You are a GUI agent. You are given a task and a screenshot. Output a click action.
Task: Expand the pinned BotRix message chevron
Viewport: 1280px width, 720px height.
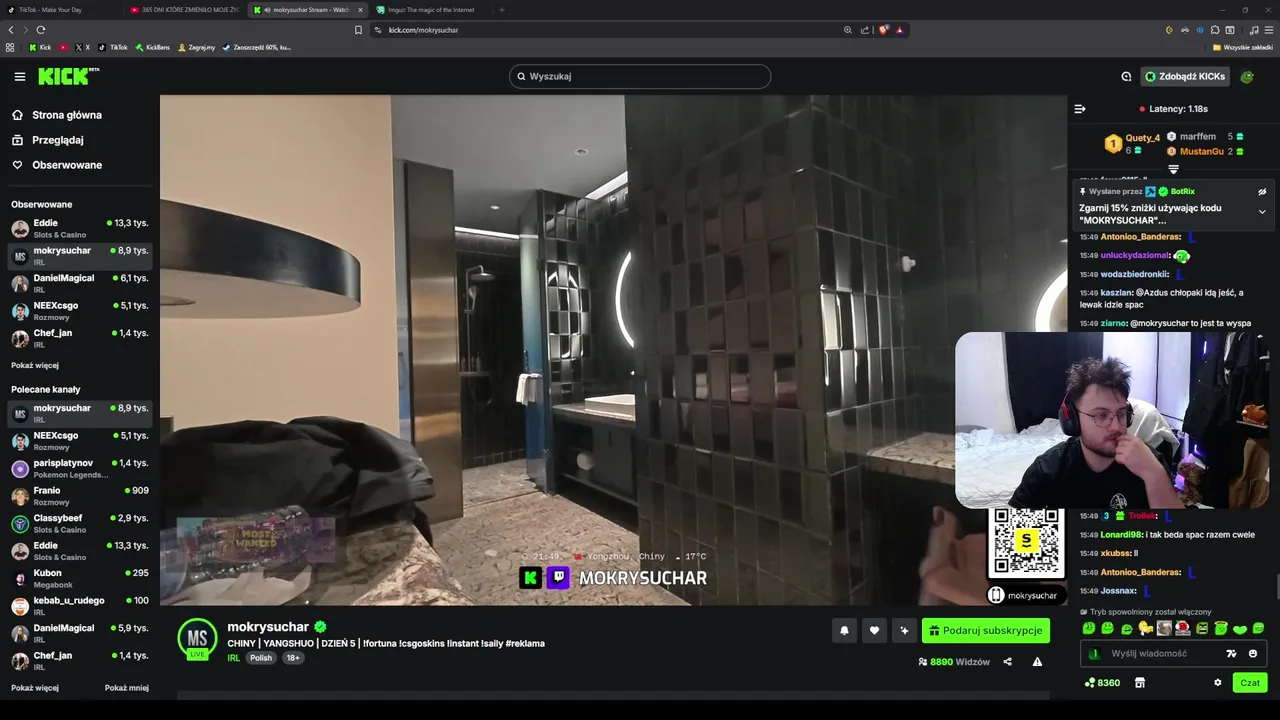tap(1262, 212)
